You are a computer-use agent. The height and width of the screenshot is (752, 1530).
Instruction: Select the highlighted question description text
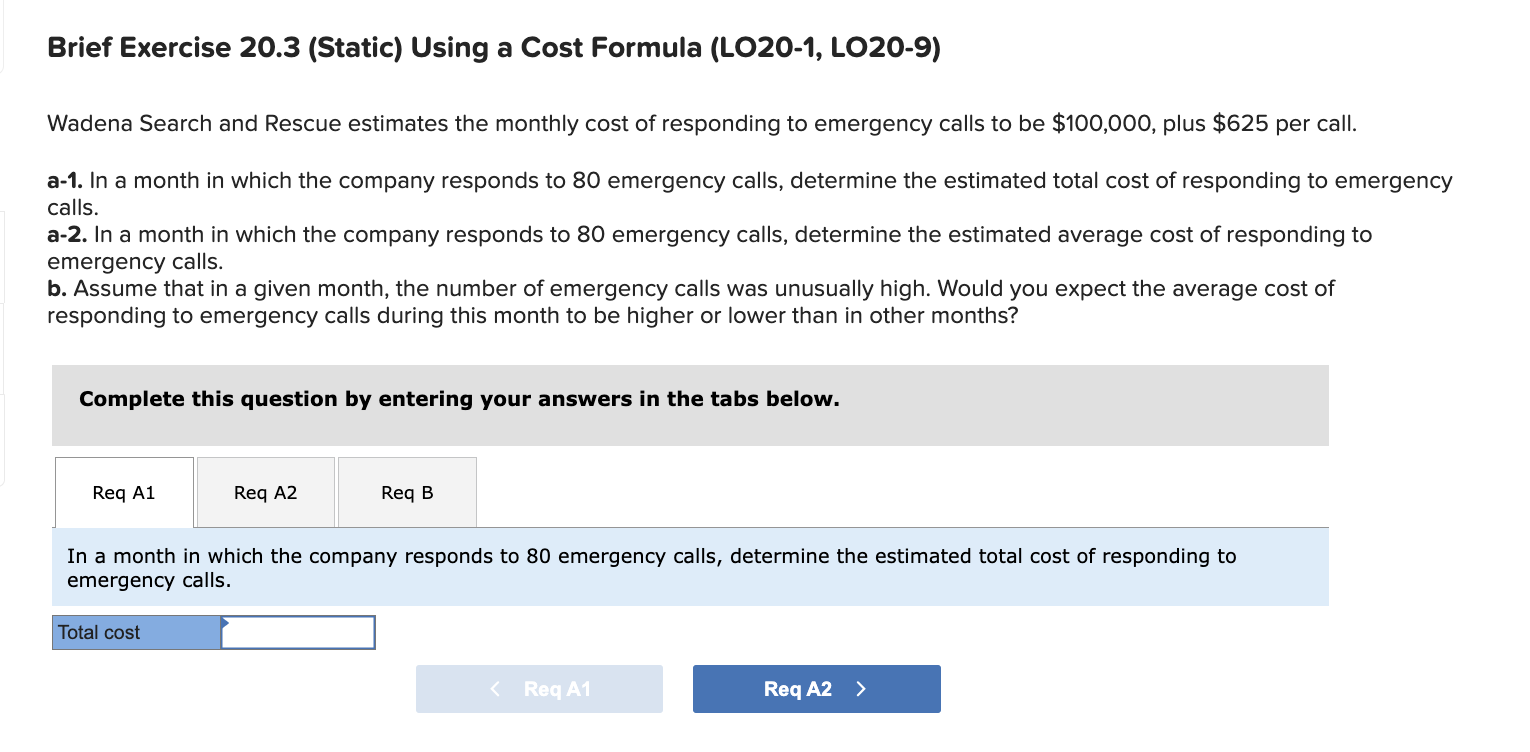tap(651, 567)
